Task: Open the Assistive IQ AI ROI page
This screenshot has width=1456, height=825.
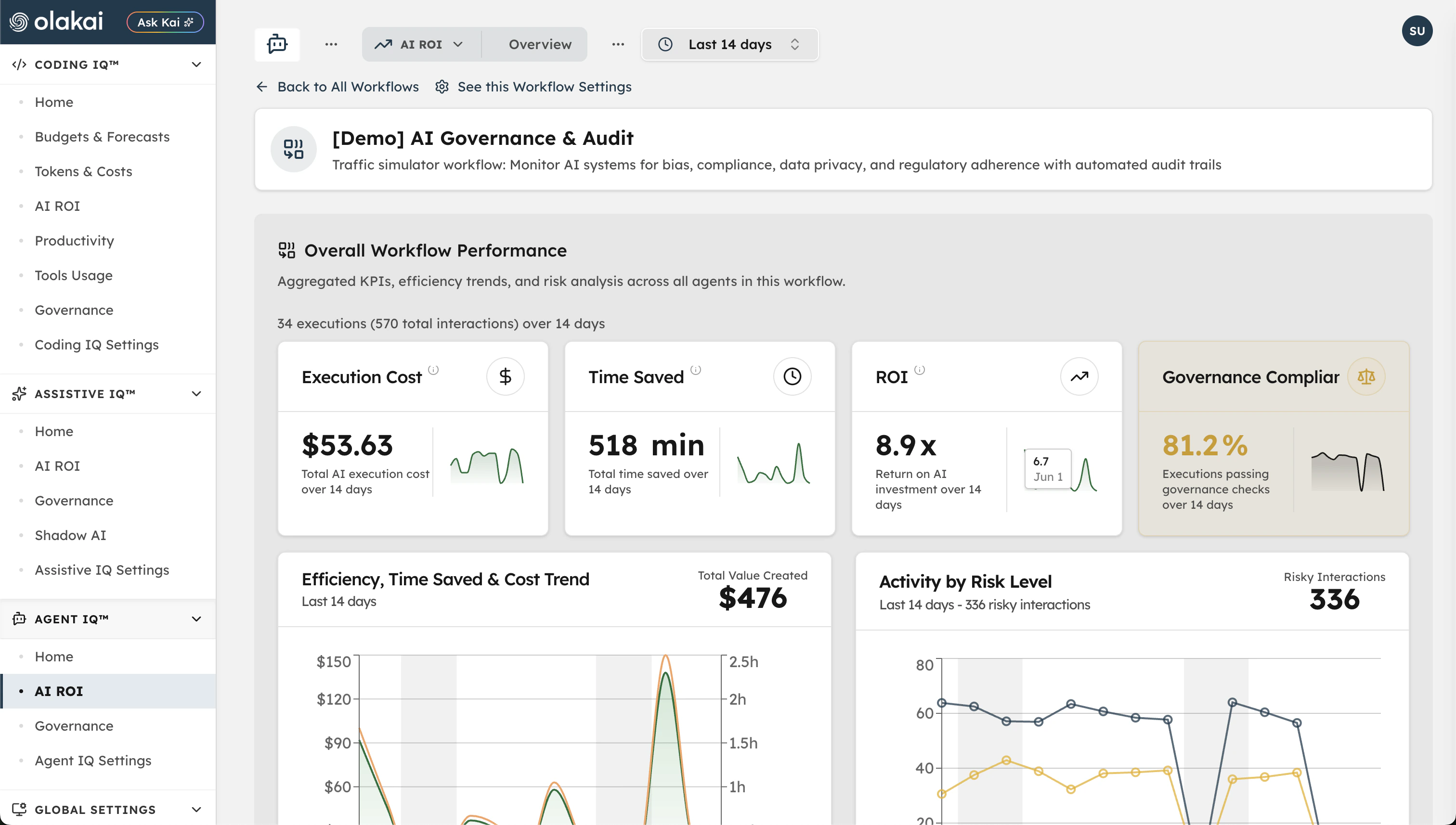Action: point(57,466)
